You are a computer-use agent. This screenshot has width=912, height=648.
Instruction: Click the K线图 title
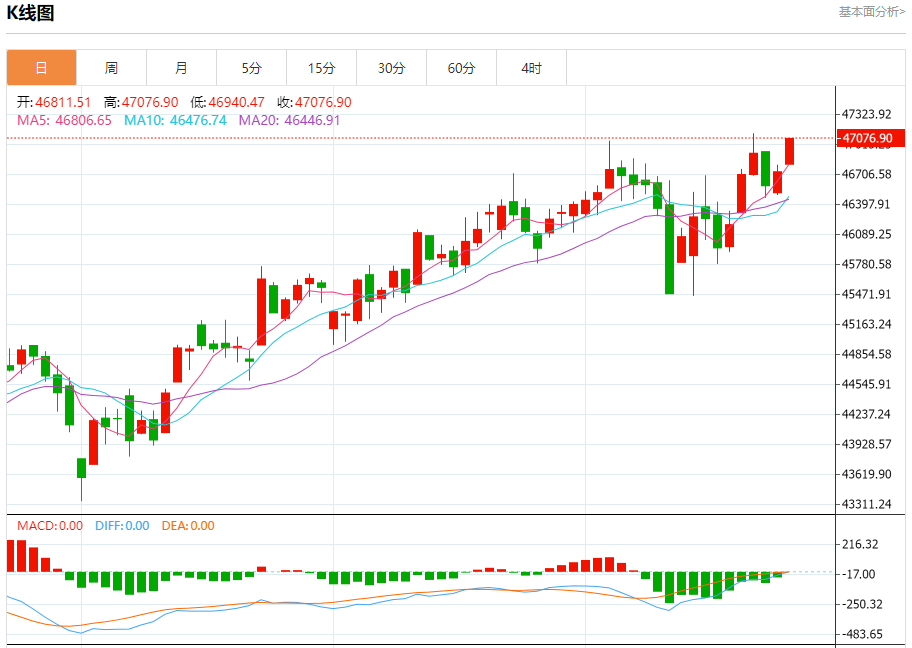(x=30, y=12)
